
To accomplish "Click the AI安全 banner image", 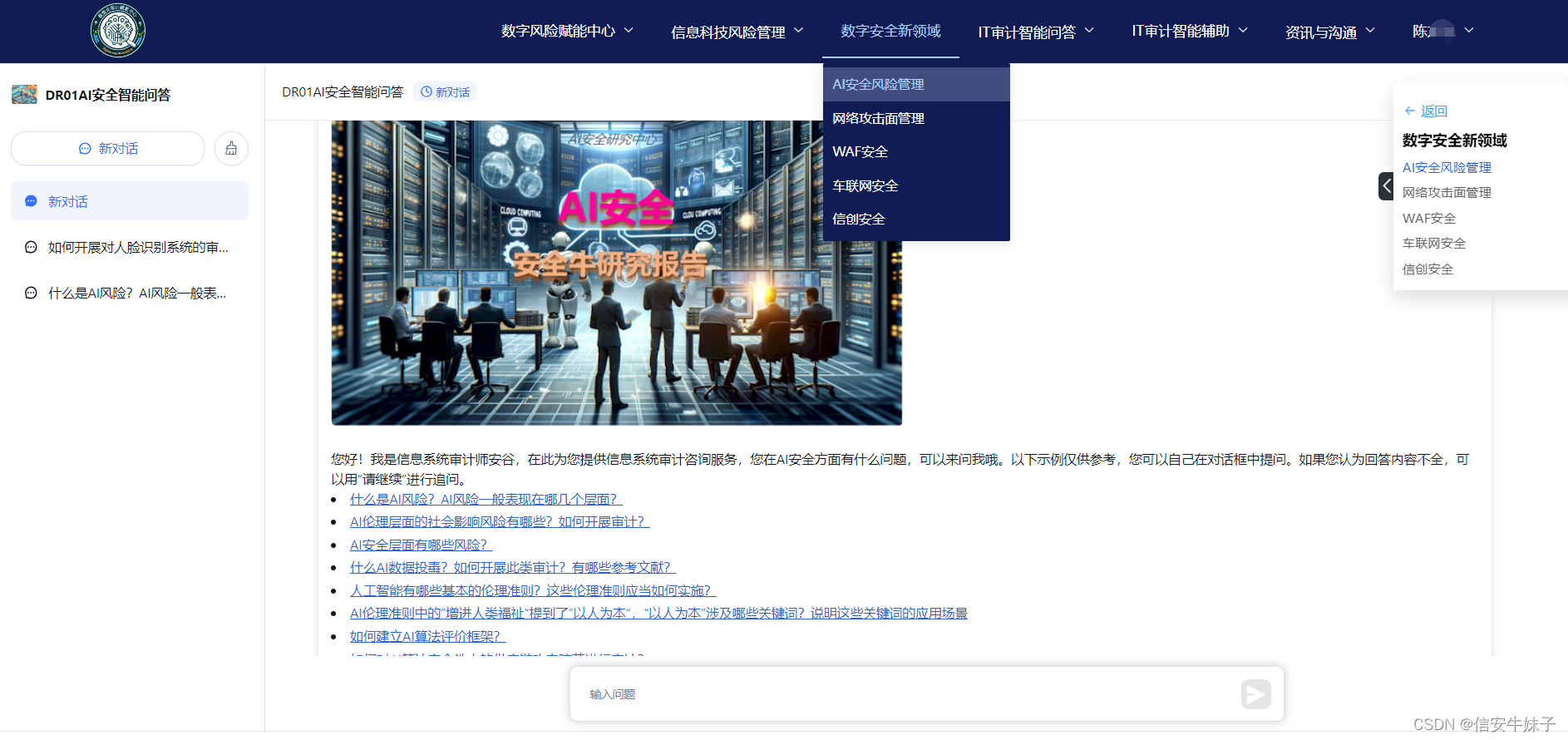I will pos(616,273).
